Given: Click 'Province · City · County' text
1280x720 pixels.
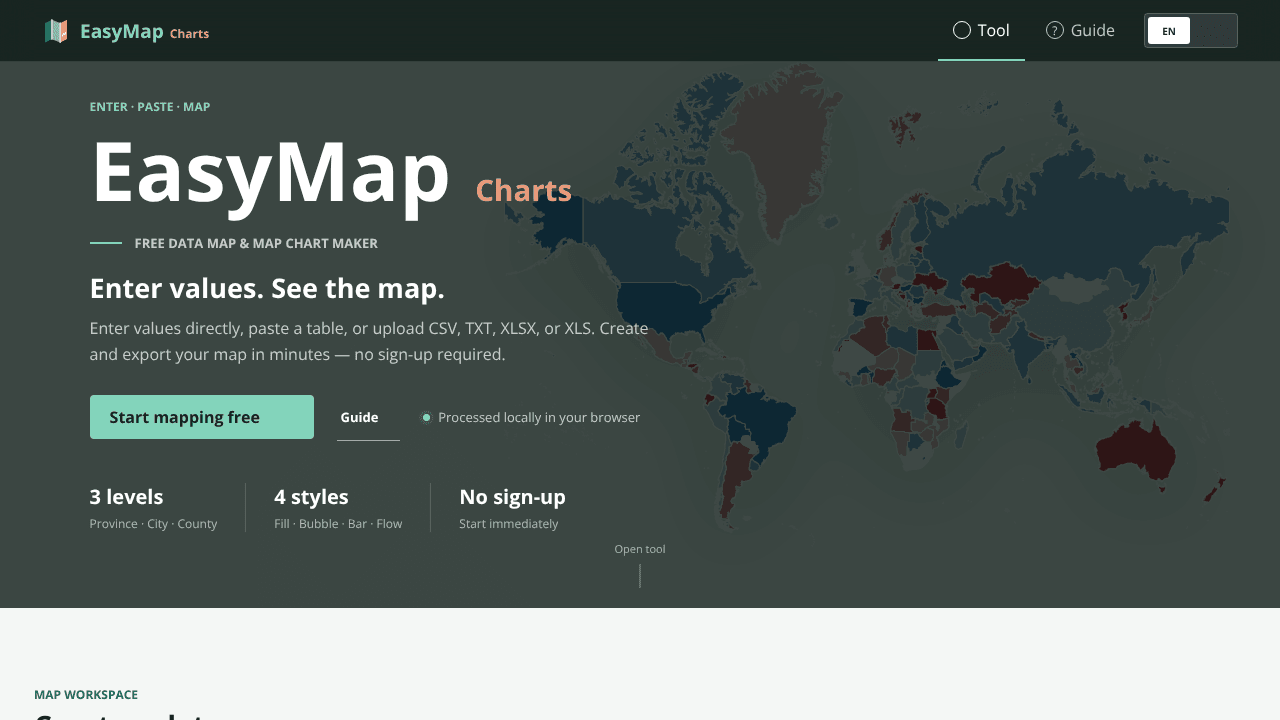Looking at the screenshot, I should click(x=153, y=524).
